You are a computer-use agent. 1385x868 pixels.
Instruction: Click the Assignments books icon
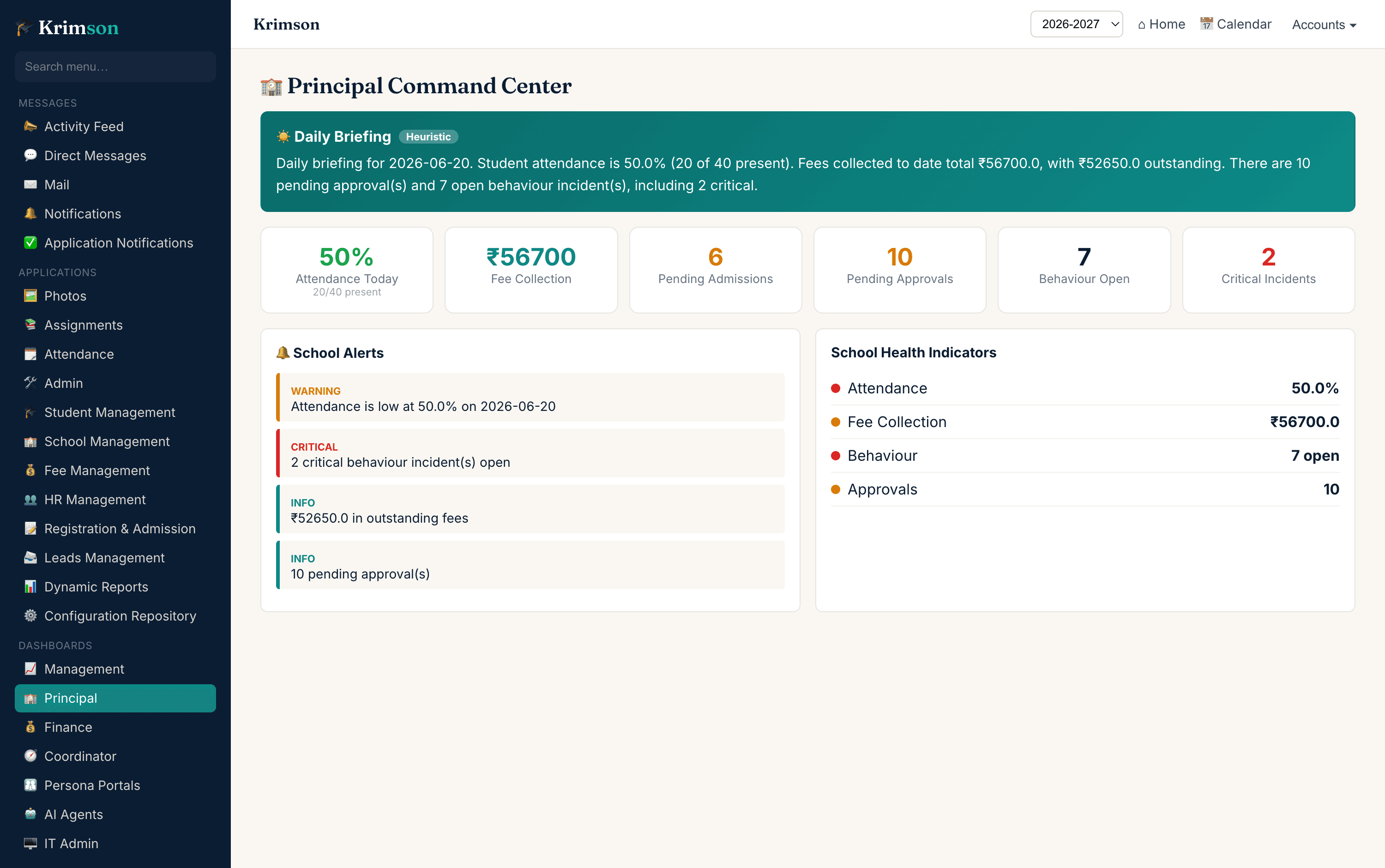coord(30,325)
